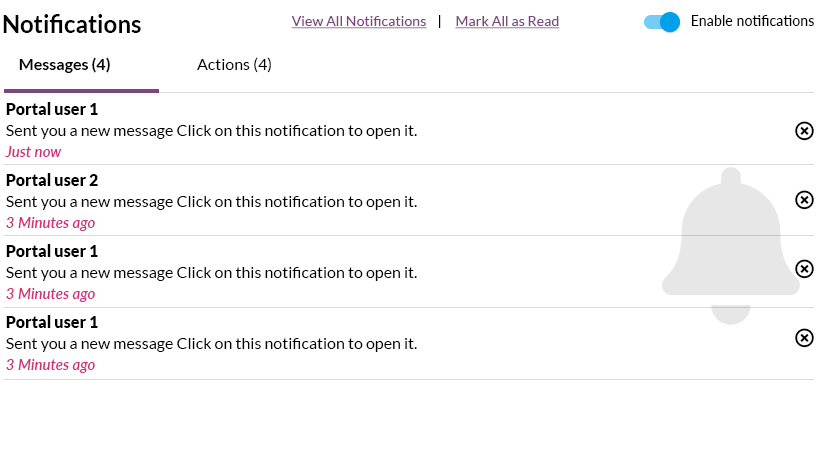The width and height of the screenshot is (821, 456).
Task: Dismiss the Portal user 2 notification
Action: click(804, 200)
